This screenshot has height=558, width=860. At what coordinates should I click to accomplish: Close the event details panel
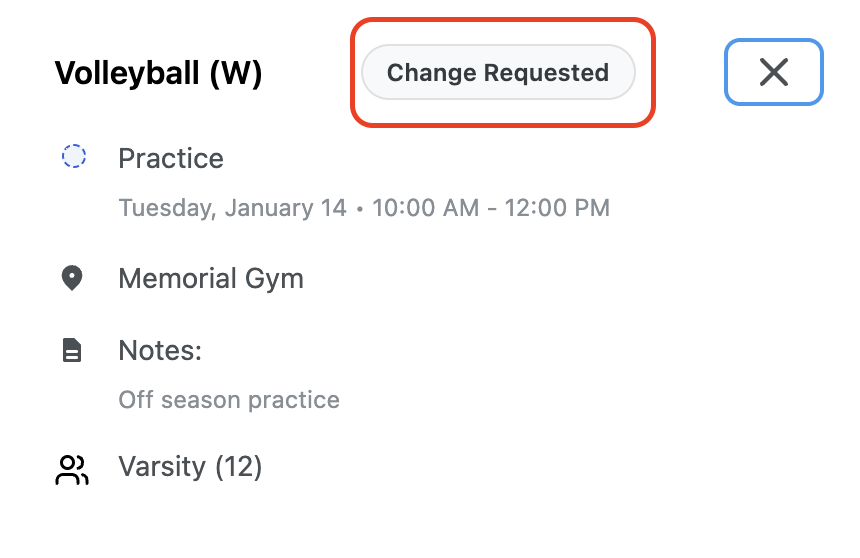point(773,72)
